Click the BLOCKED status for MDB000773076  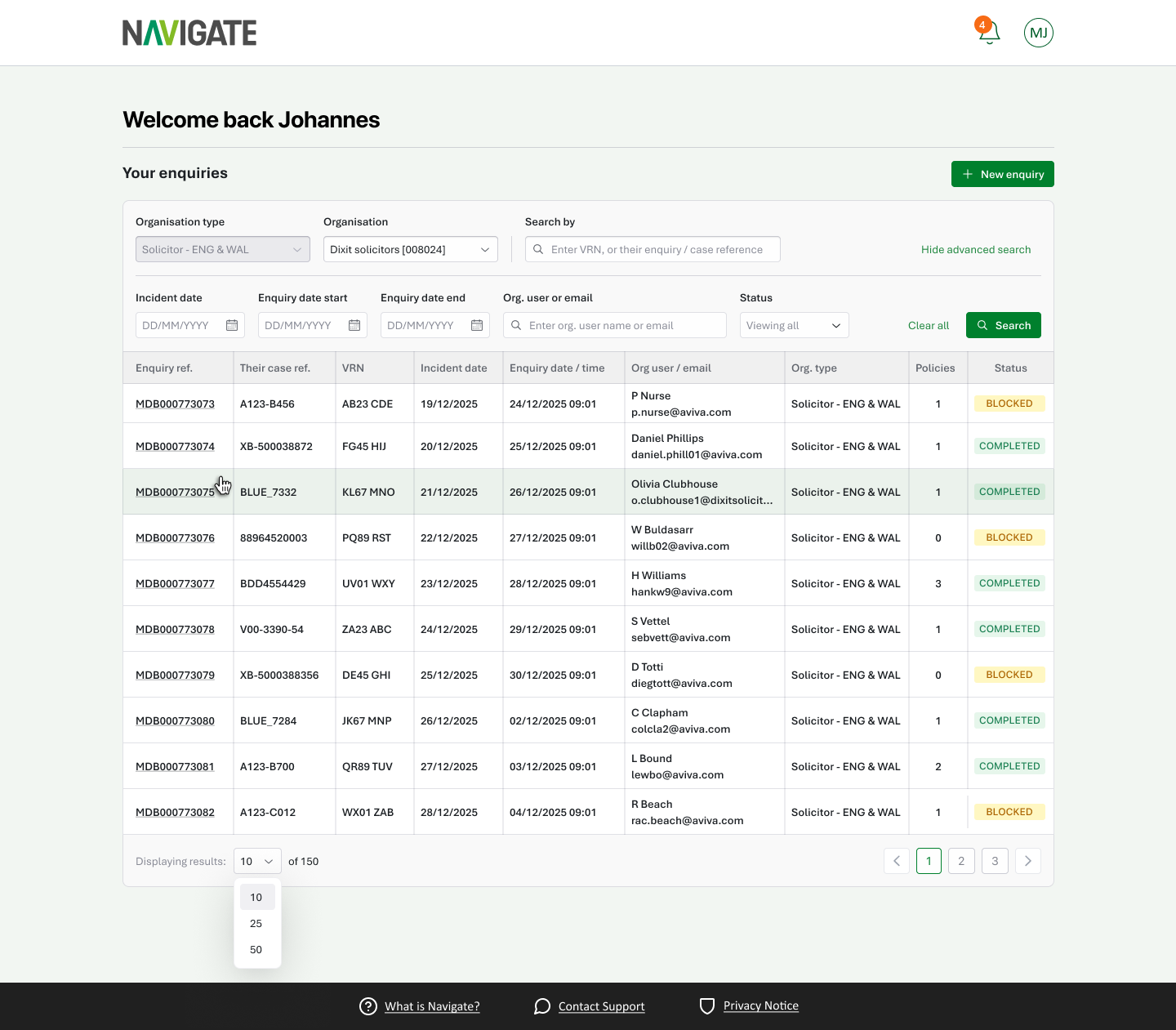[1009, 537]
